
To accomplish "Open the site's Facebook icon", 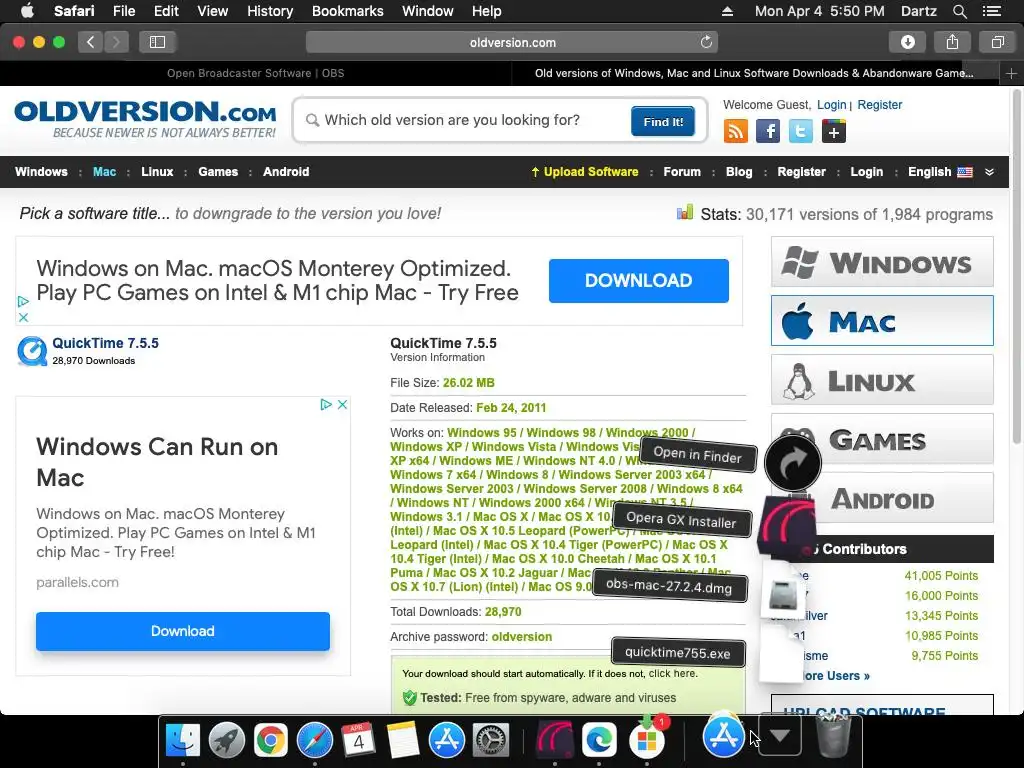I will (768, 131).
